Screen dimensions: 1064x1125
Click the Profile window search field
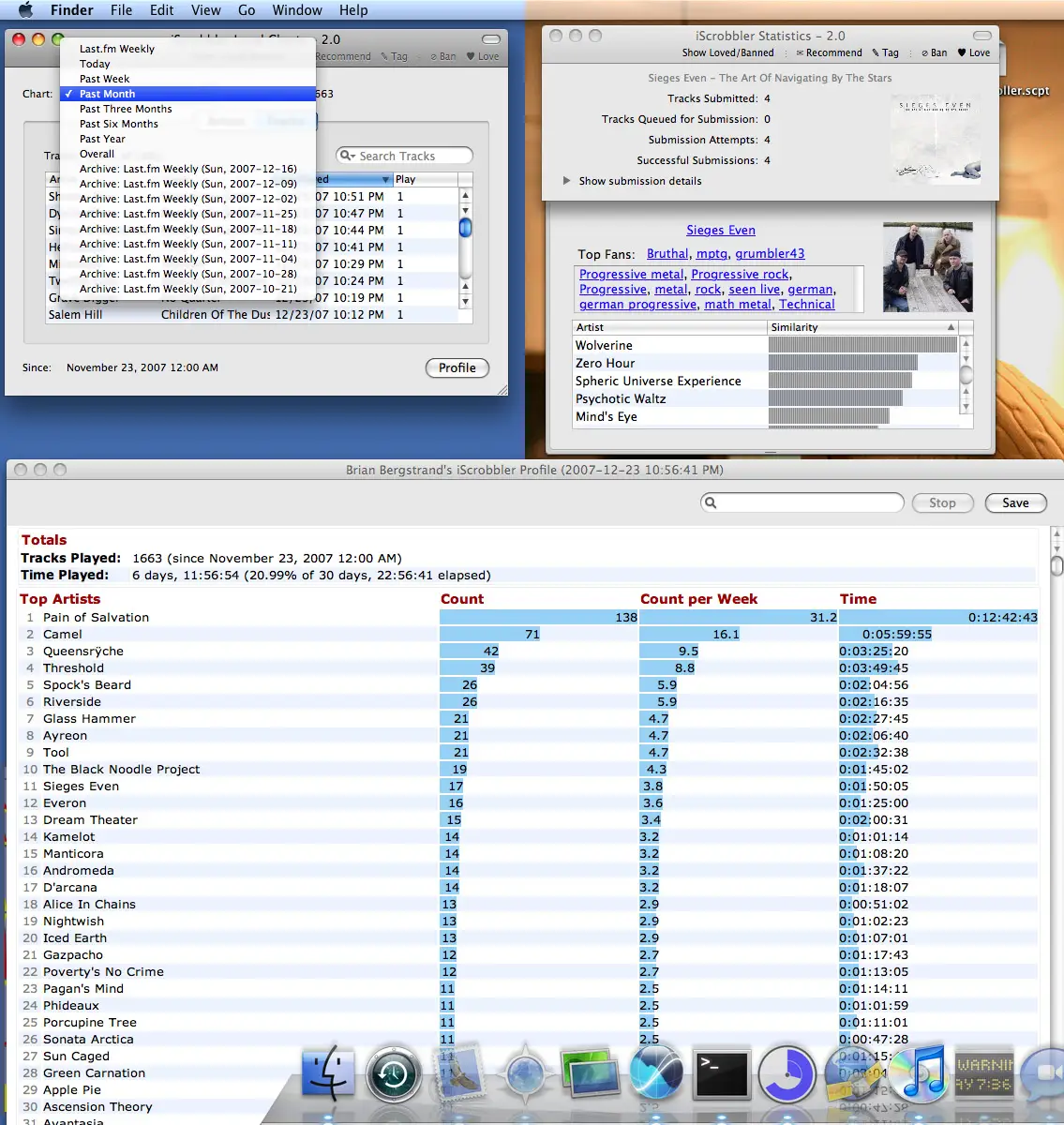pos(802,502)
